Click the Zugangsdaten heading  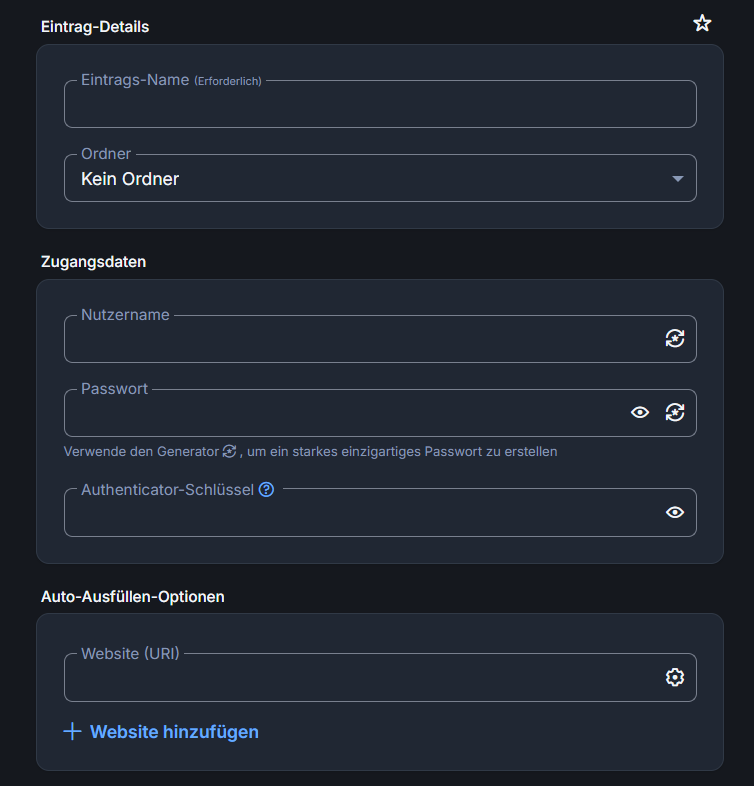tap(93, 262)
